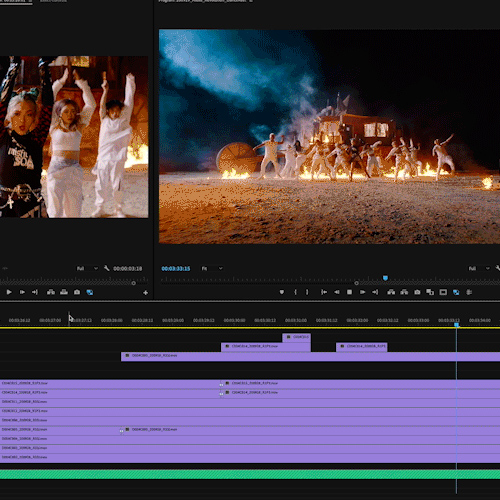Viewport: 500px width, 500px height.
Task: Click Insert icon in Source monitor
Action: click(51, 292)
